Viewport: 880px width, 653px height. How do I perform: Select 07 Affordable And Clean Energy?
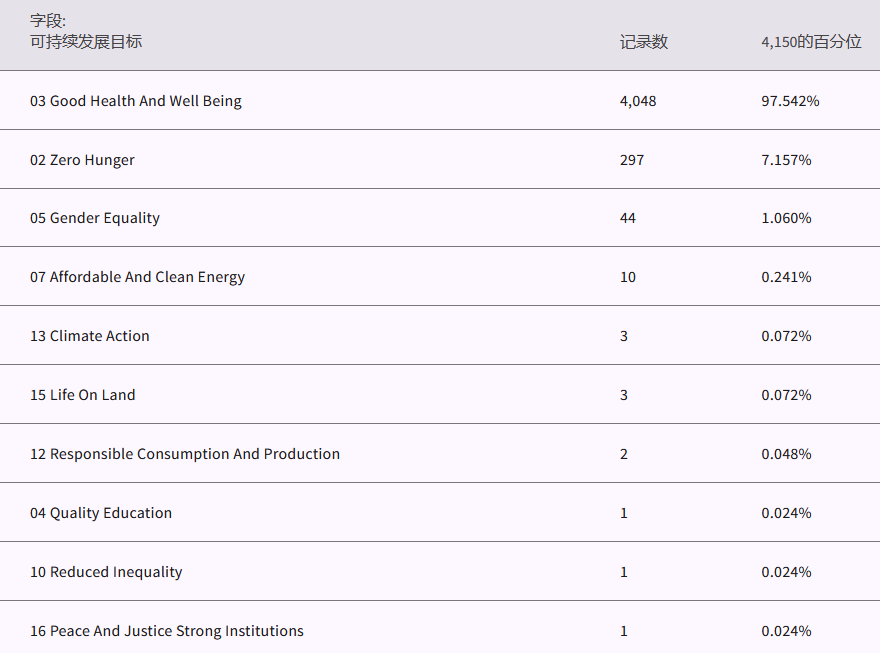tap(137, 277)
